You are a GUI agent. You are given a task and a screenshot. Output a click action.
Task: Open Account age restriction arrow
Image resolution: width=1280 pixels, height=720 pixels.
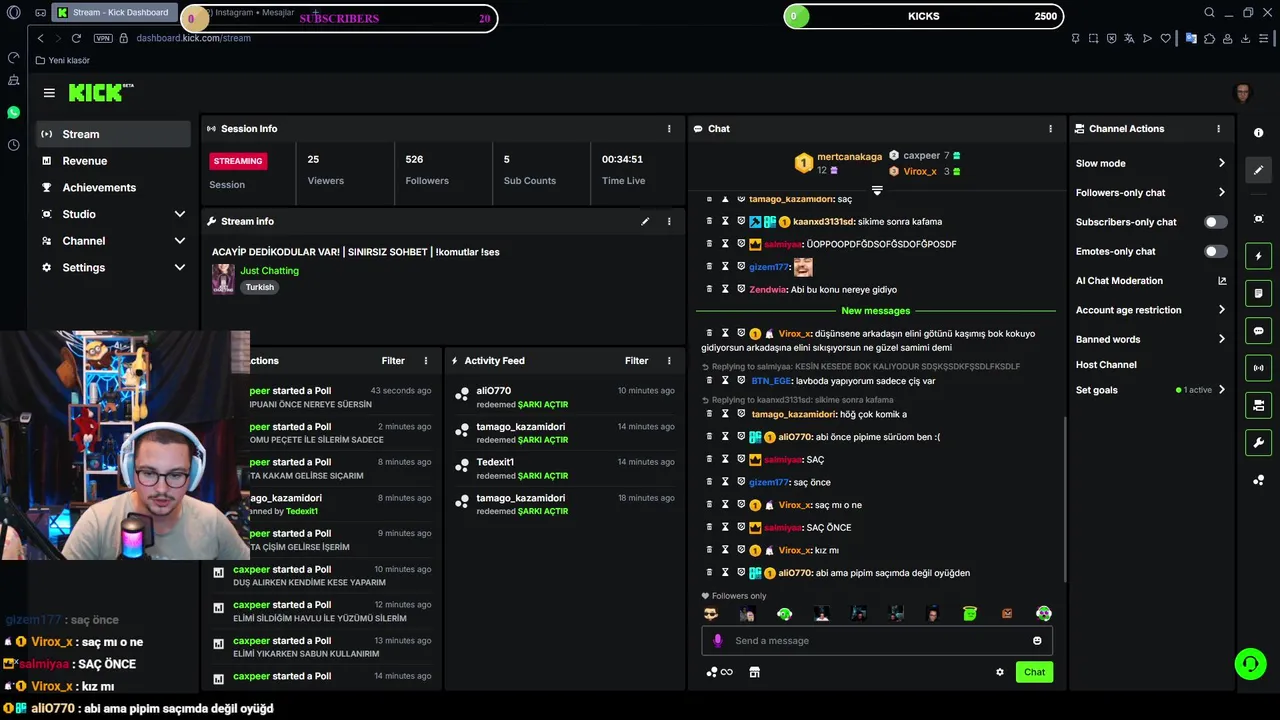point(1221,310)
